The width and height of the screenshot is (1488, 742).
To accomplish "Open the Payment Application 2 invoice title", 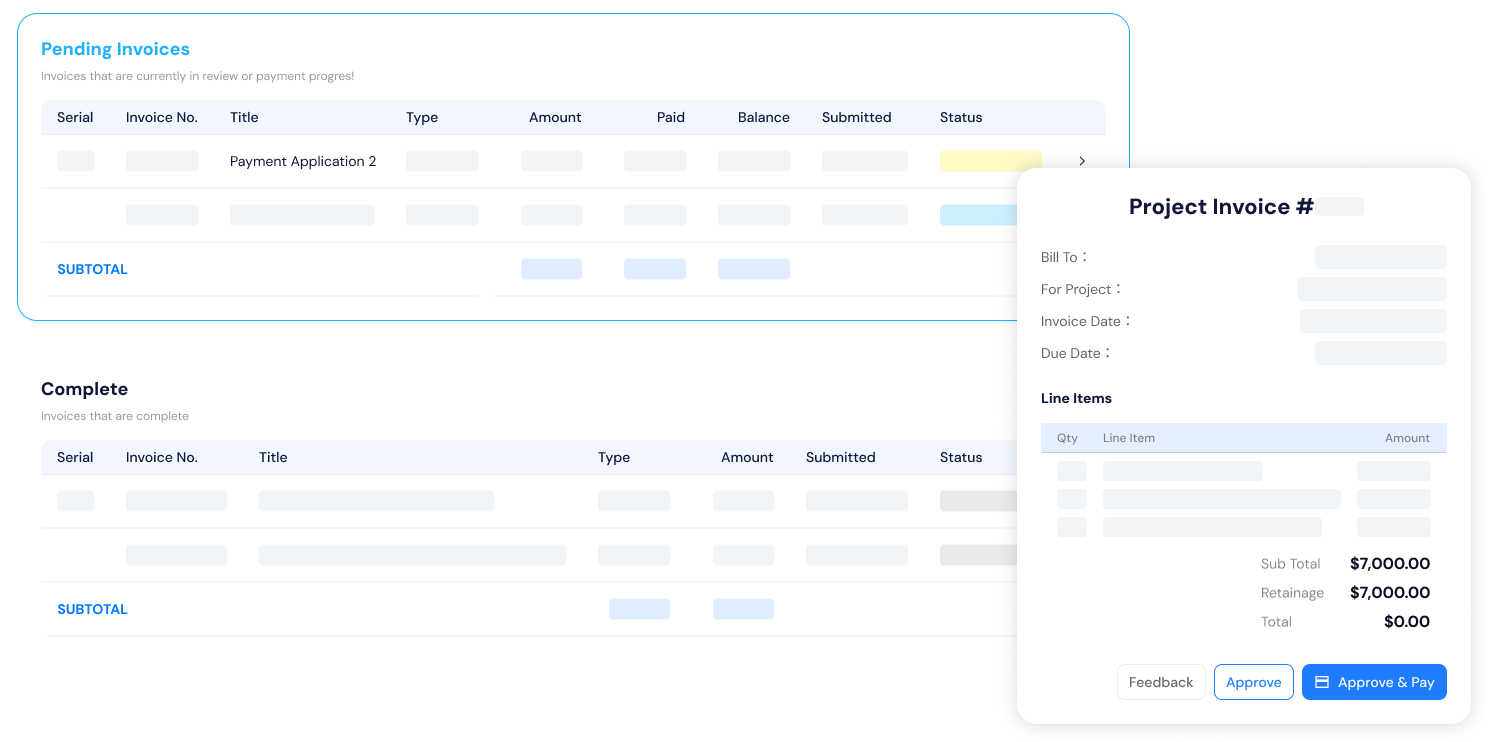I will tap(303, 161).
